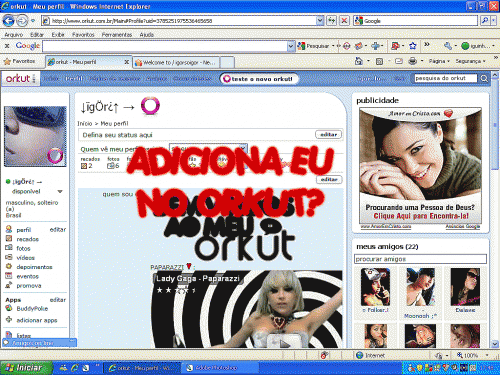Click the recados icon in the sidebar
Screen dimensions: 500x375
coord(9,239)
